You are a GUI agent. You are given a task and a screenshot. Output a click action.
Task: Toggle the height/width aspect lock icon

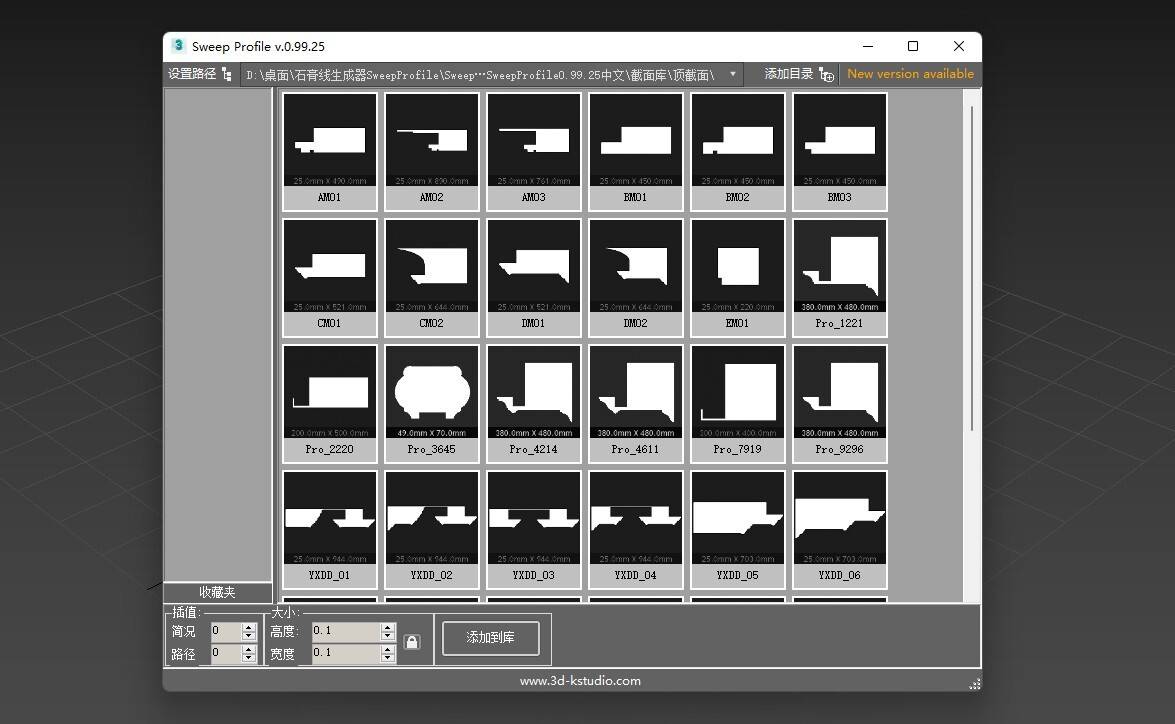pos(412,642)
